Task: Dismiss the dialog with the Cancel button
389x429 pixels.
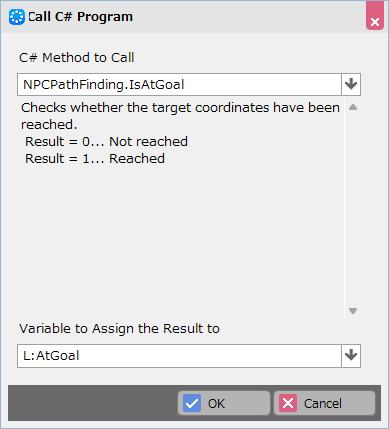Action: coord(324,403)
